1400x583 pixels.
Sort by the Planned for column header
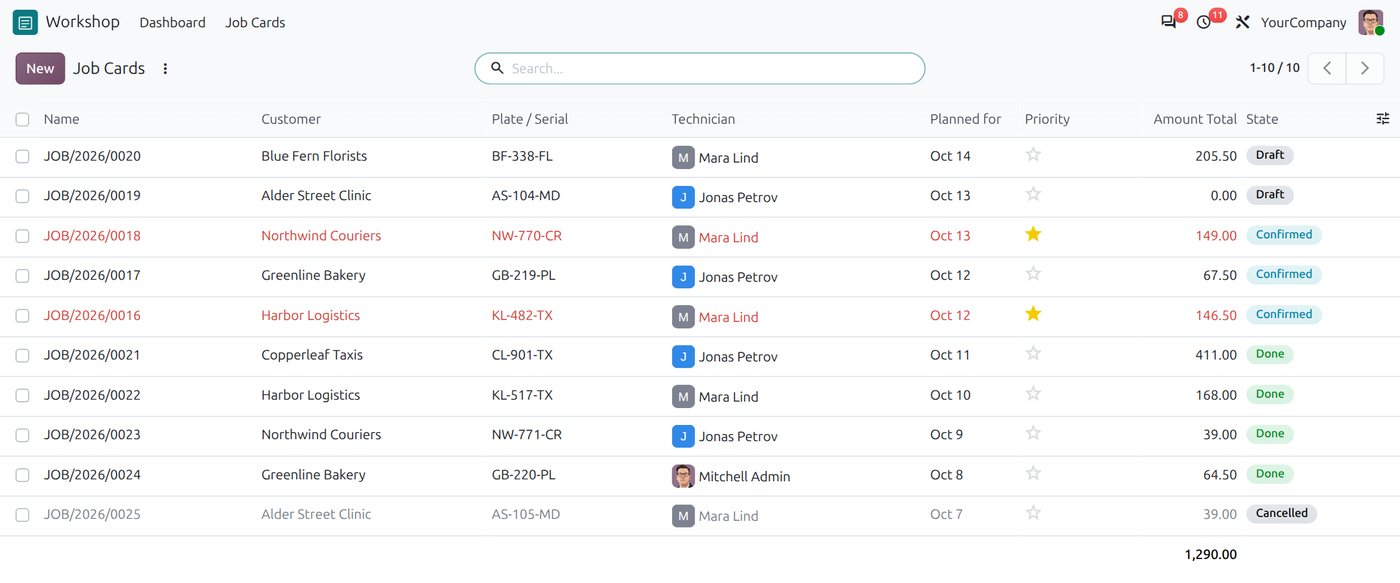pyautogui.click(x=965, y=119)
